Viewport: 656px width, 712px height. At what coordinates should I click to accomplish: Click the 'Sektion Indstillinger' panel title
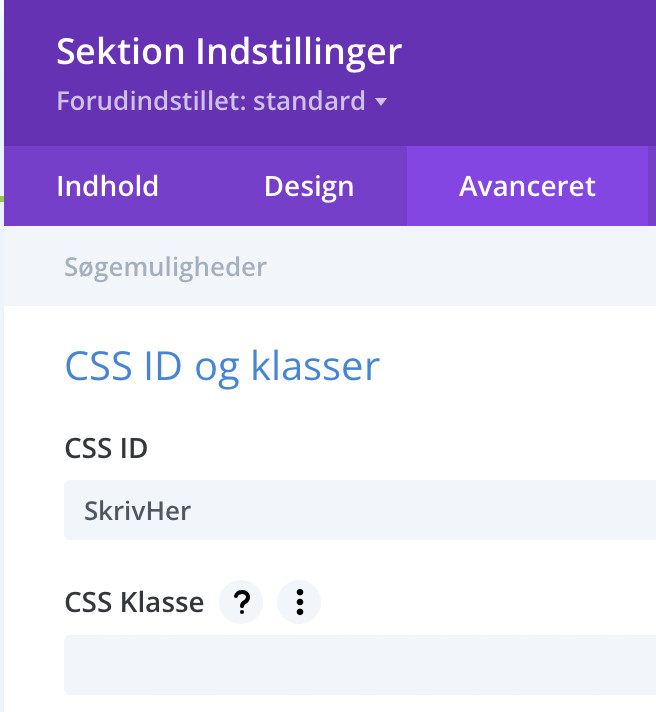click(229, 52)
